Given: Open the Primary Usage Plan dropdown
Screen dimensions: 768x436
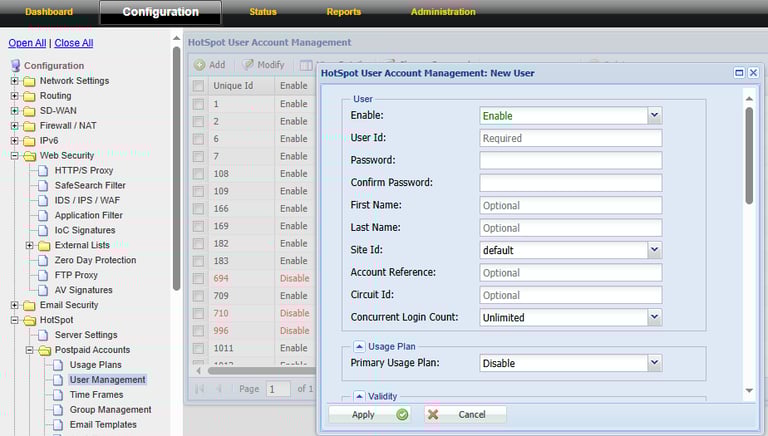Looking at the screenshot, I should [654, 363].
